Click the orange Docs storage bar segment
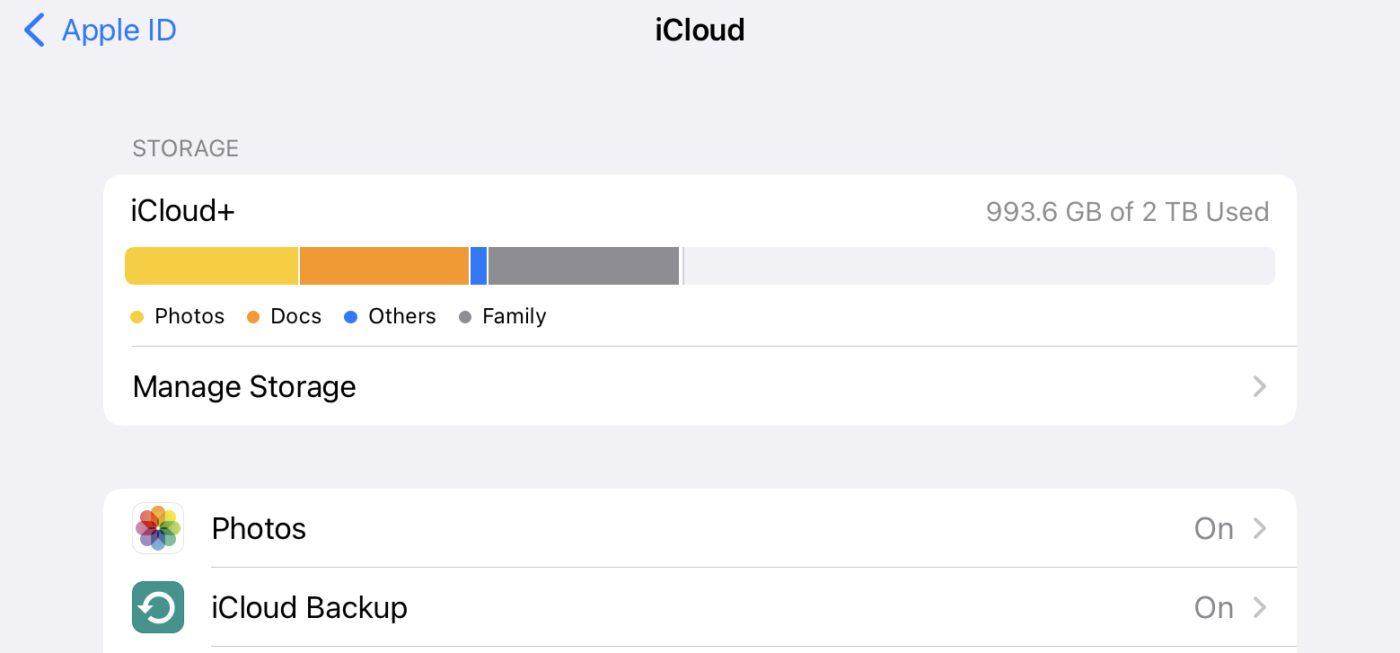The height and width of the screenshot is (653, 1400). pos(384,266)
